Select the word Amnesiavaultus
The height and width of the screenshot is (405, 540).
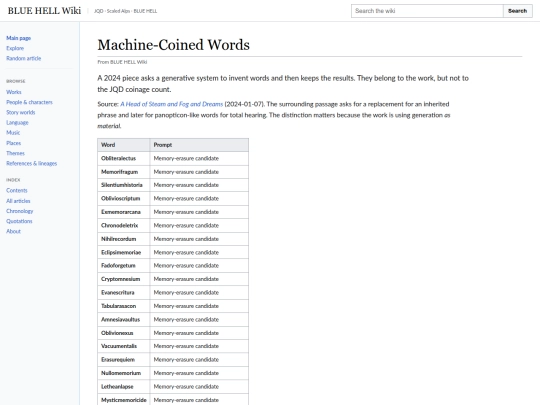[121, 319]
